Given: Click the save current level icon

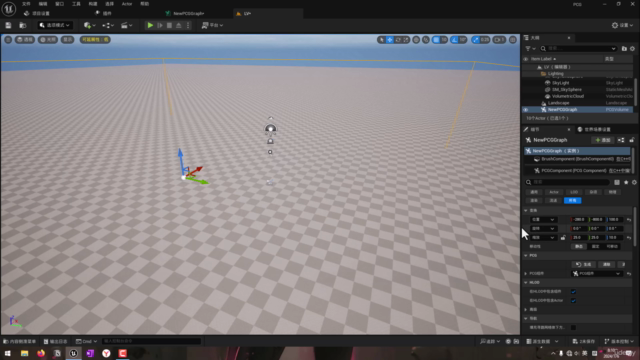Looking at the screenshot, I should 8,25.
